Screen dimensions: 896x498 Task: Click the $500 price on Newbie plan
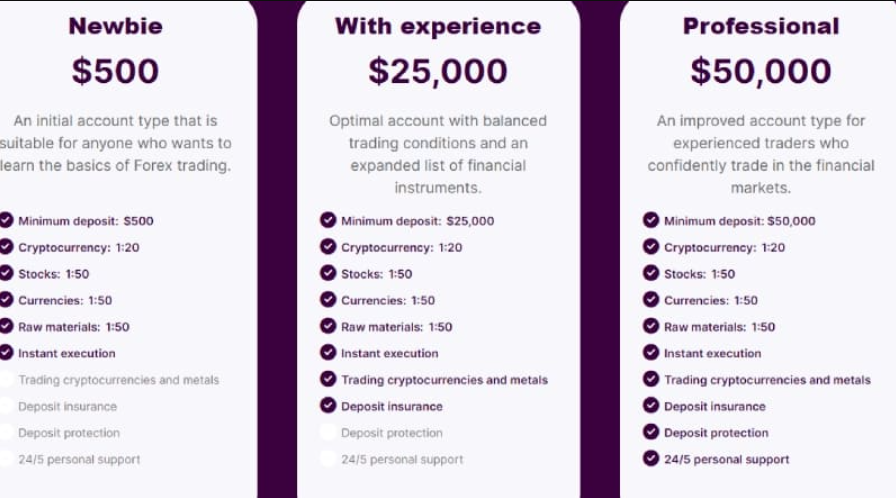click(x=115, y=71)
